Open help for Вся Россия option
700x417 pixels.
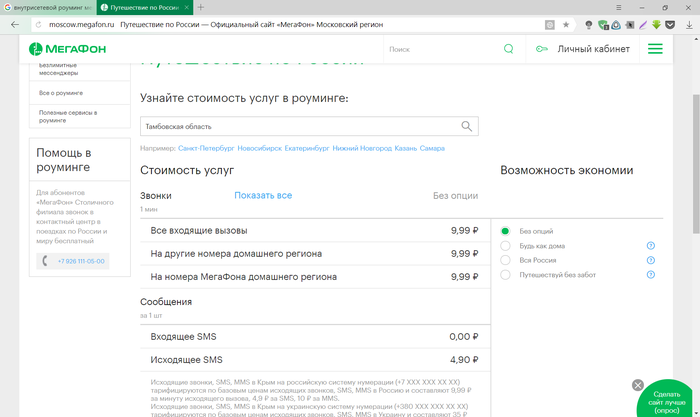click(651, 260)
